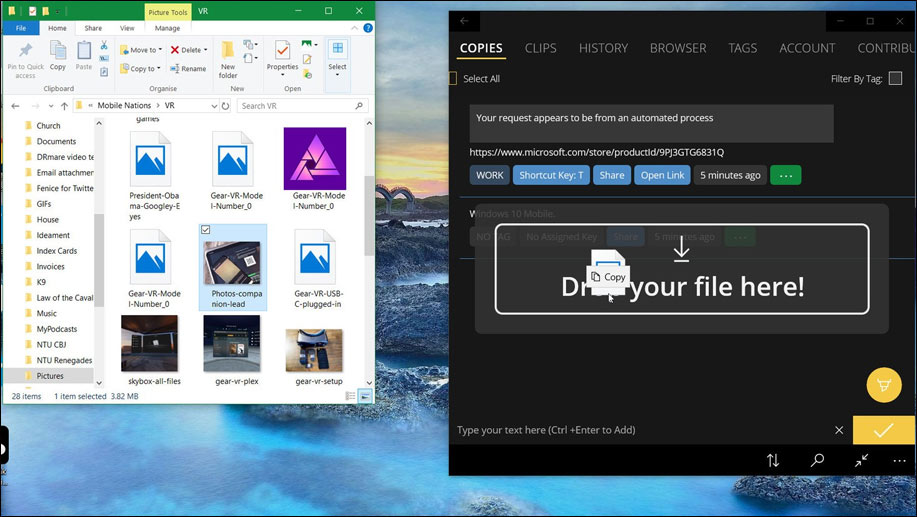Open the Properties dropdown arrow
Image resolution: width=917 pixels, height=517 pixels.
pos(282,75)
